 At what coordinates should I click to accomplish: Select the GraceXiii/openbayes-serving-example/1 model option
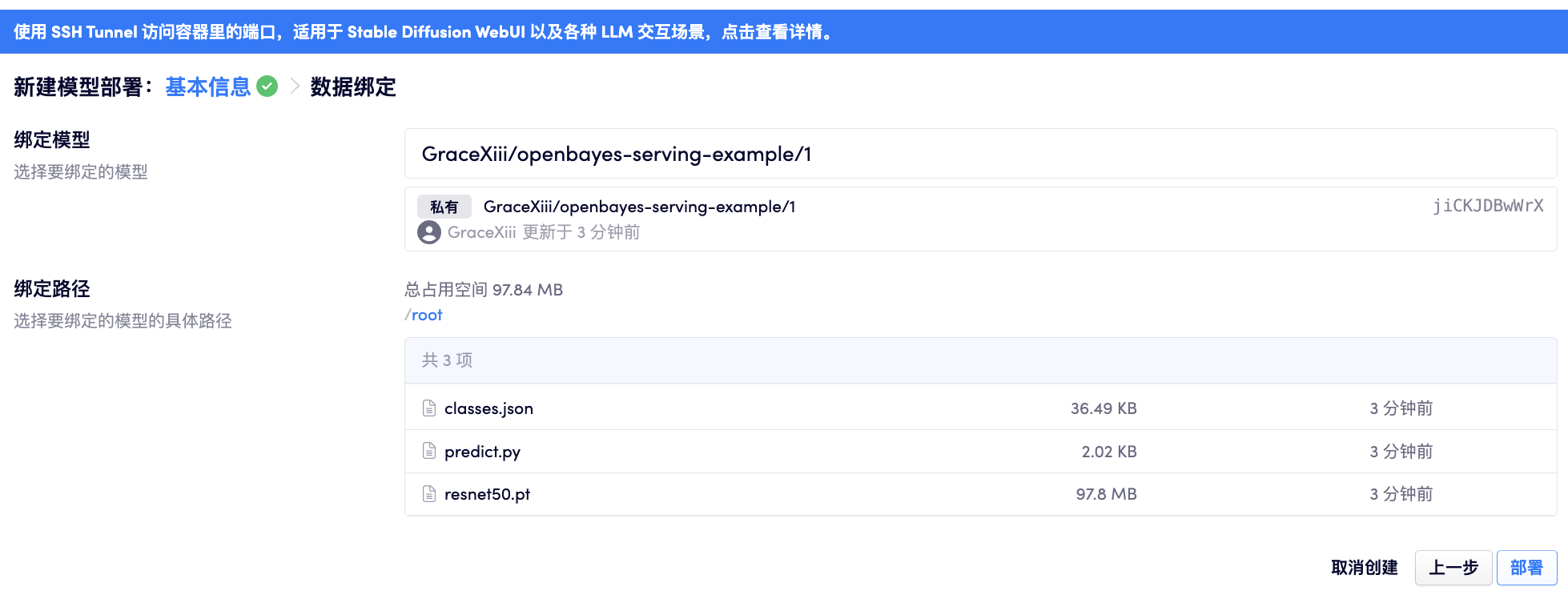(639, 207)
